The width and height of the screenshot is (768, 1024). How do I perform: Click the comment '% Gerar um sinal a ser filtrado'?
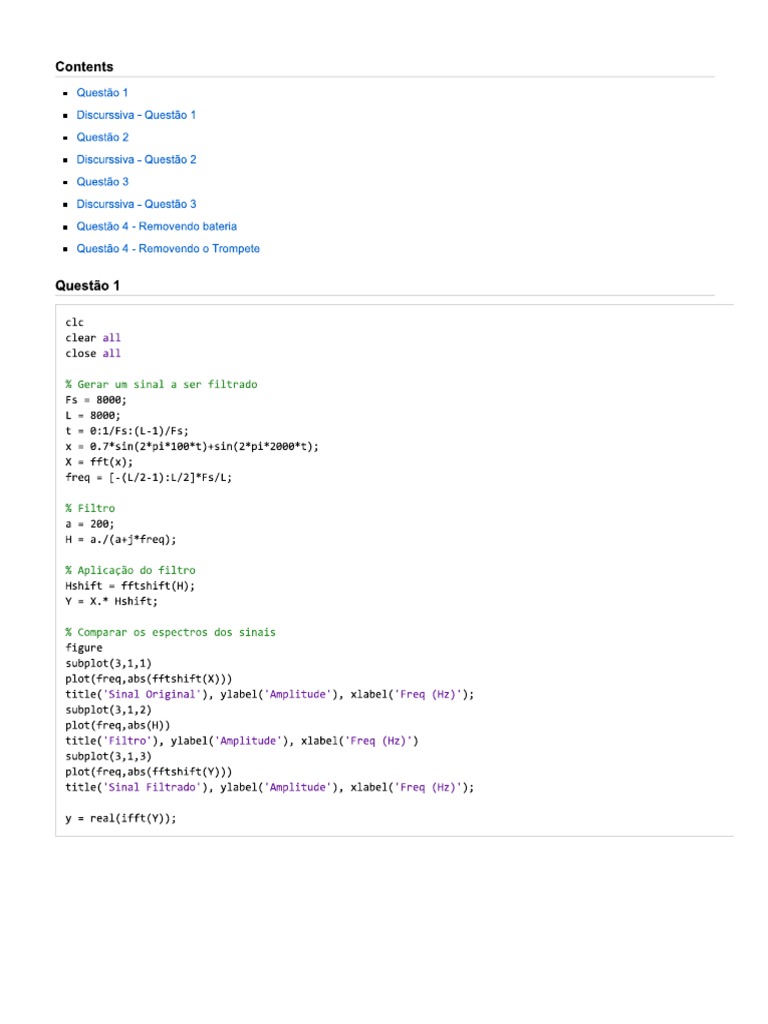point(161,384)
